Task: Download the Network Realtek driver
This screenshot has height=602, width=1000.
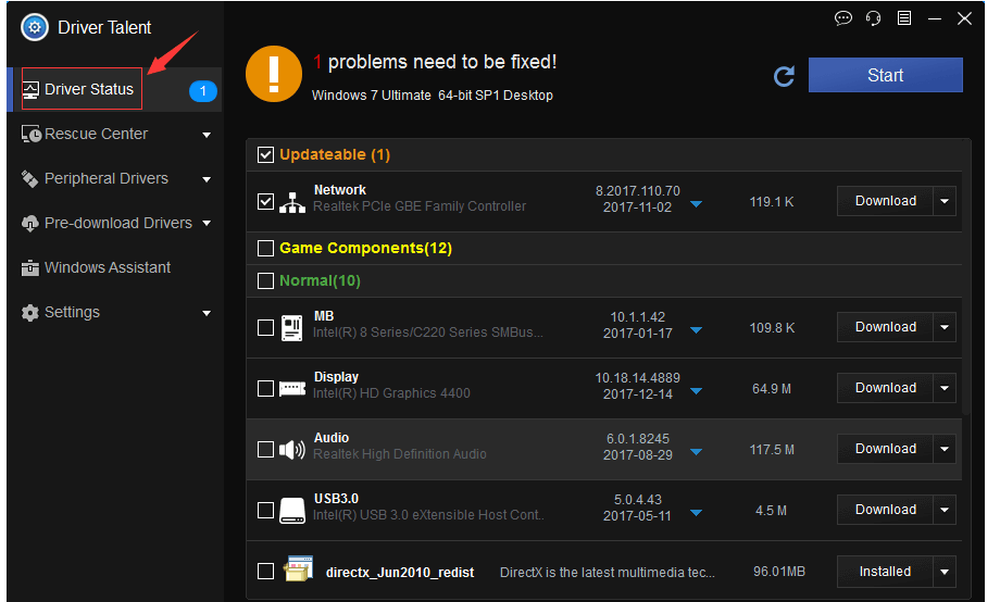Action: click(x=885, y=202)
